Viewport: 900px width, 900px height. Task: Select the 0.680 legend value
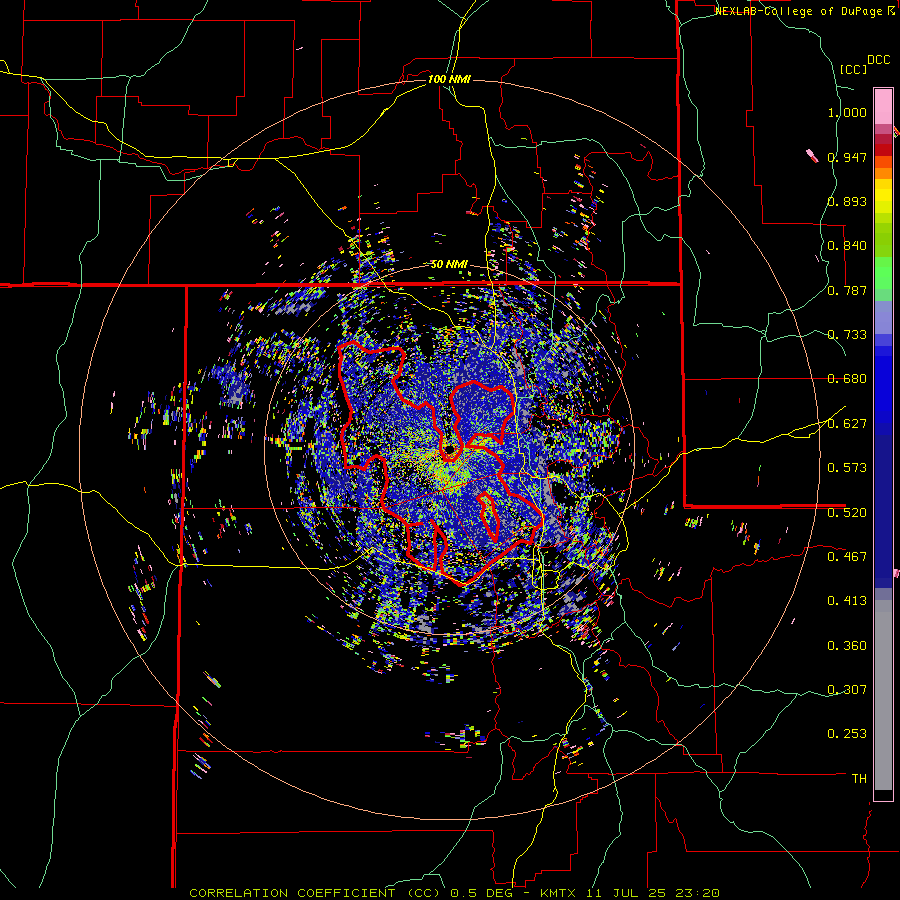click(847, 379)
